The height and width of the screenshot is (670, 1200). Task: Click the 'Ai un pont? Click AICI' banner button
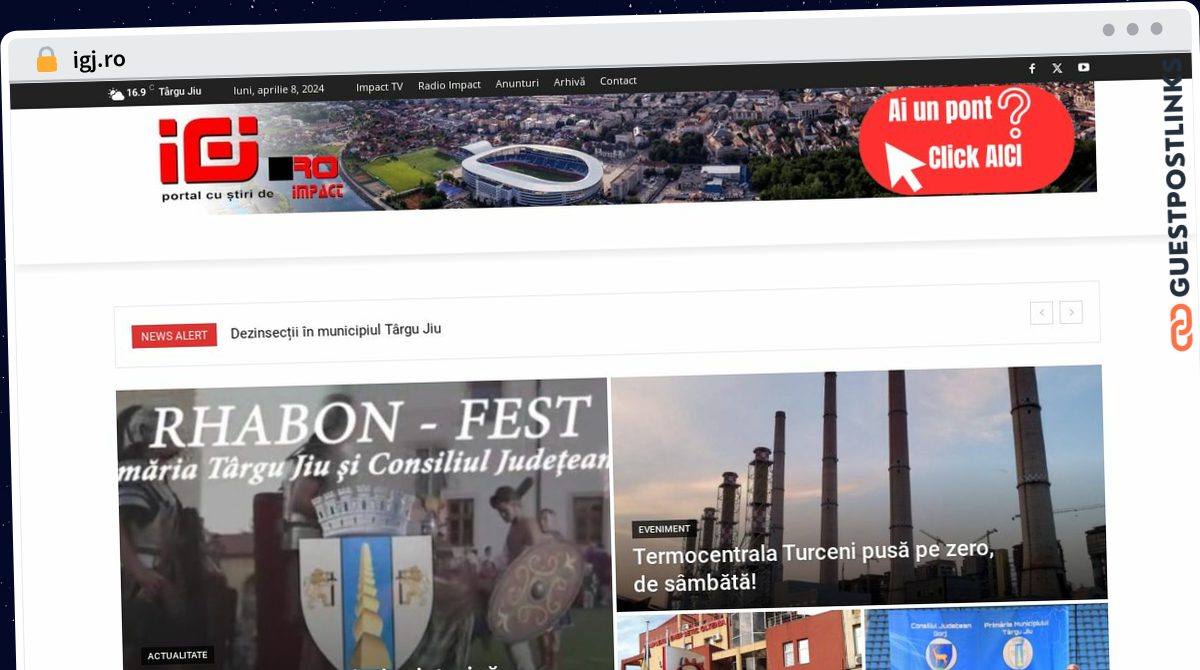[966, 139]
